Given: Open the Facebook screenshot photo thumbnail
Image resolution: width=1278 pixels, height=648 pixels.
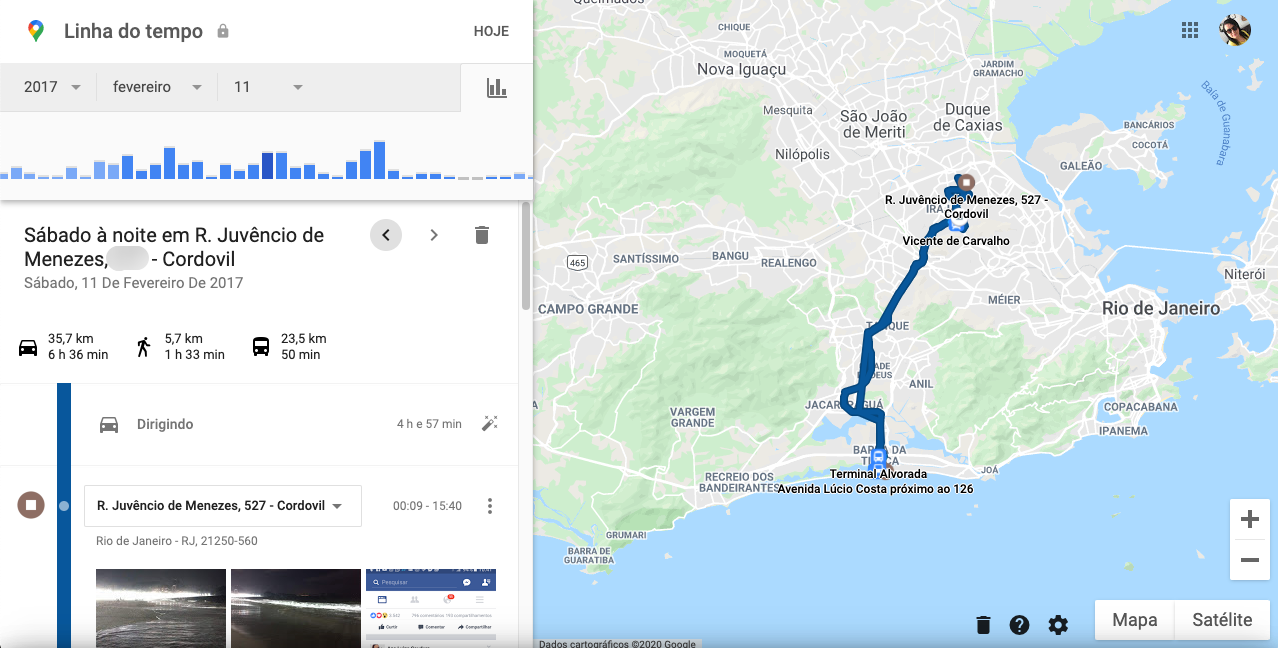Looking at the screenshot, I should 430,608.
